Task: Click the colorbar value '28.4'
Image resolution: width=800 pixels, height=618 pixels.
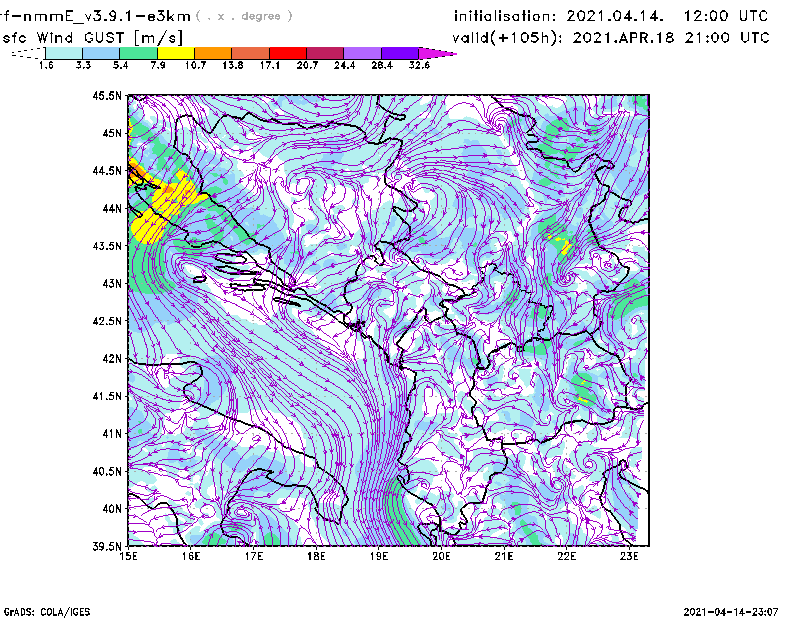Action: 382,65
